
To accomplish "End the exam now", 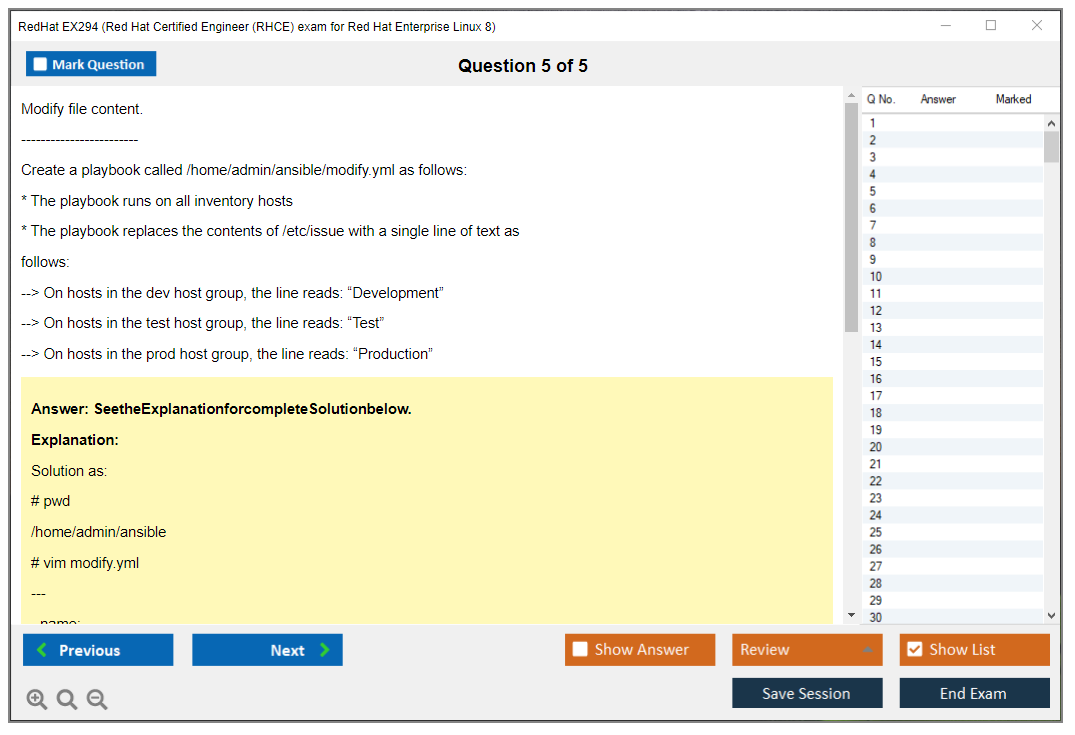I will coord(974,693).
